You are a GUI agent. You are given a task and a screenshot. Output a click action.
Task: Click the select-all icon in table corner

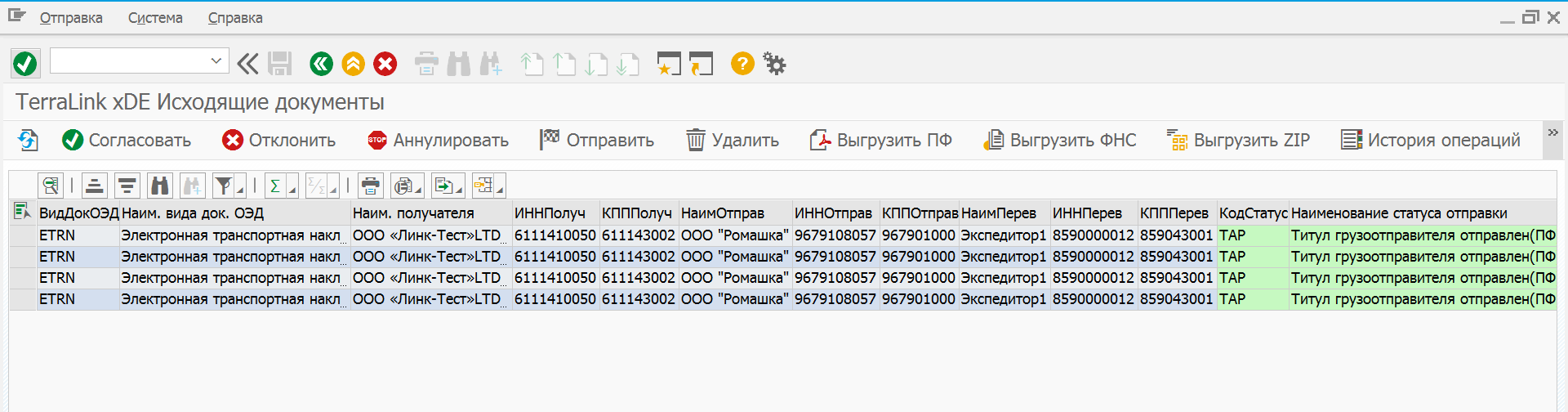22,213
